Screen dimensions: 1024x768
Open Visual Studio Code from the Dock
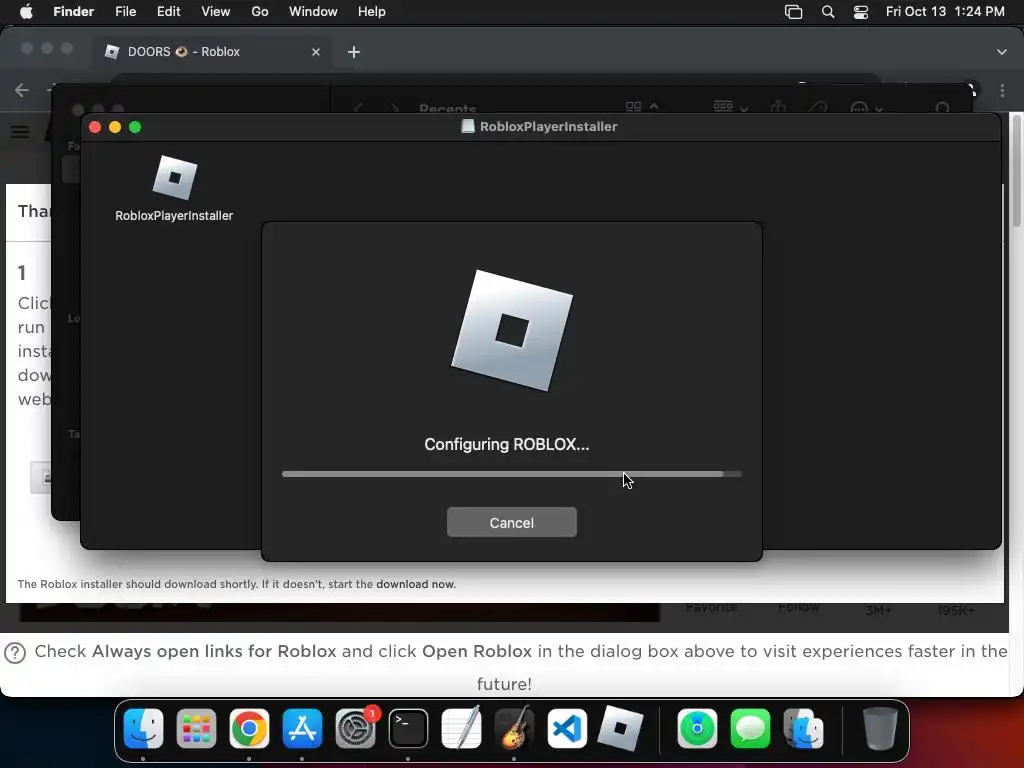click(567, 728)
